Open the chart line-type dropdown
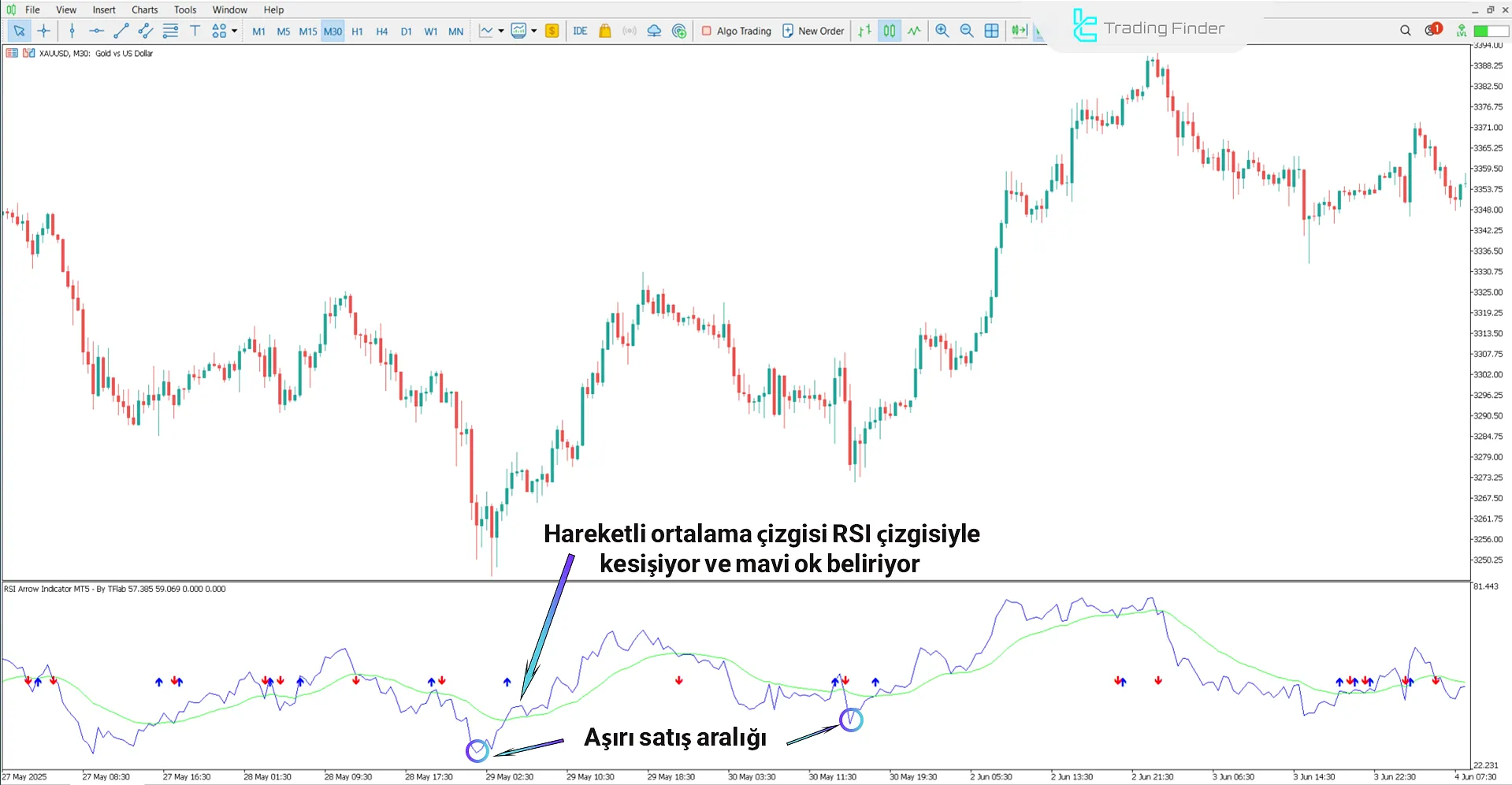 click(500, 31)
